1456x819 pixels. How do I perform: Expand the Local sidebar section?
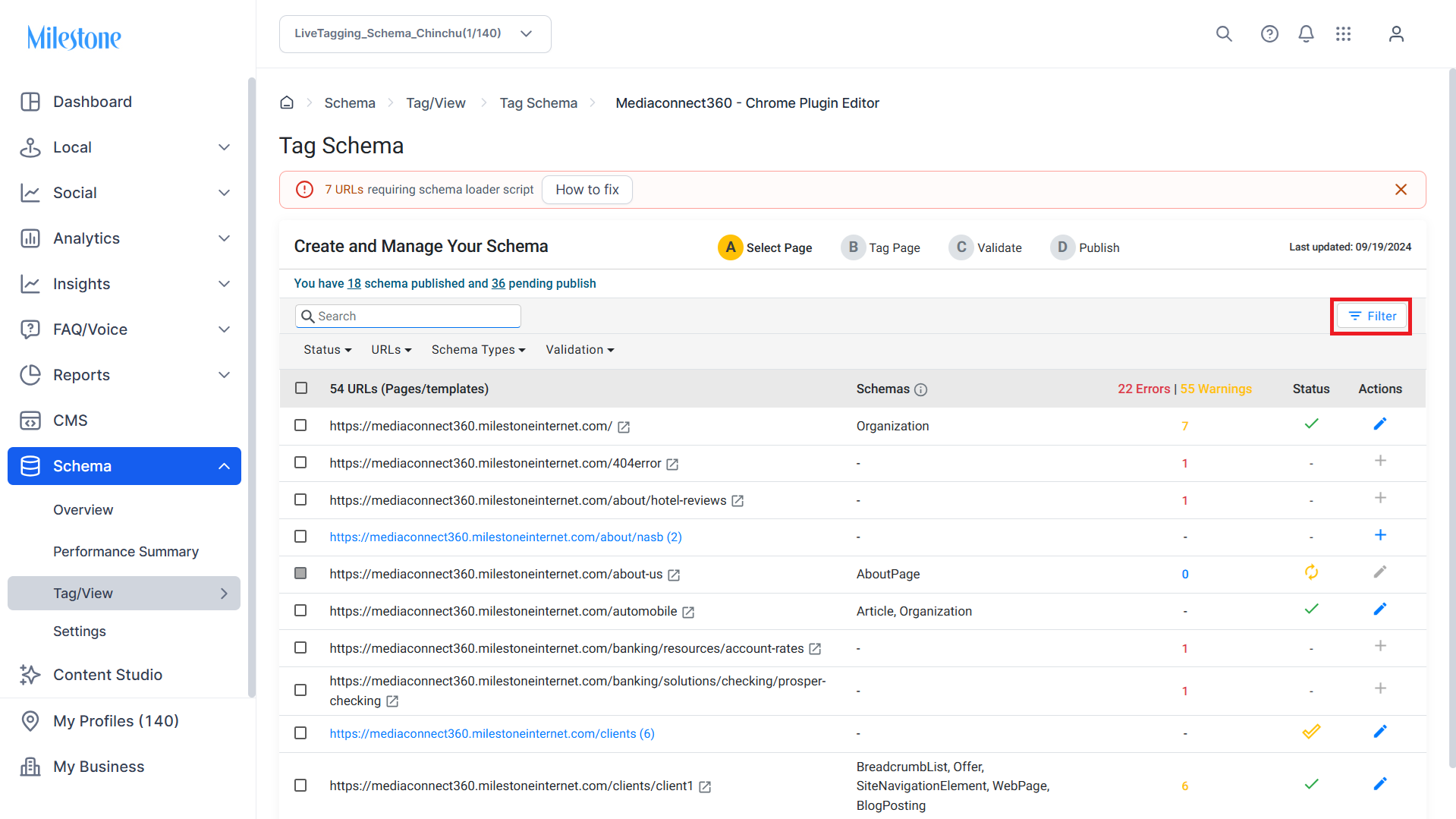(x=125, y=147)
